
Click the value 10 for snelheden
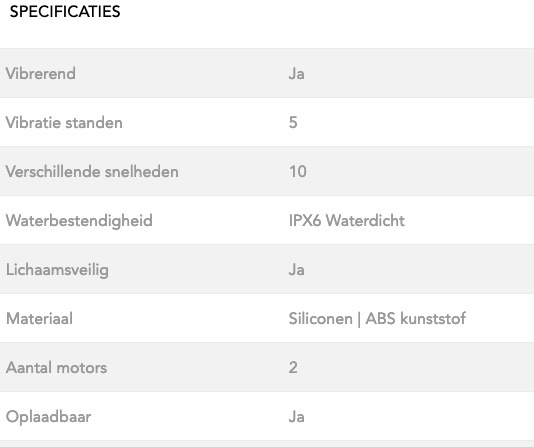298,172
